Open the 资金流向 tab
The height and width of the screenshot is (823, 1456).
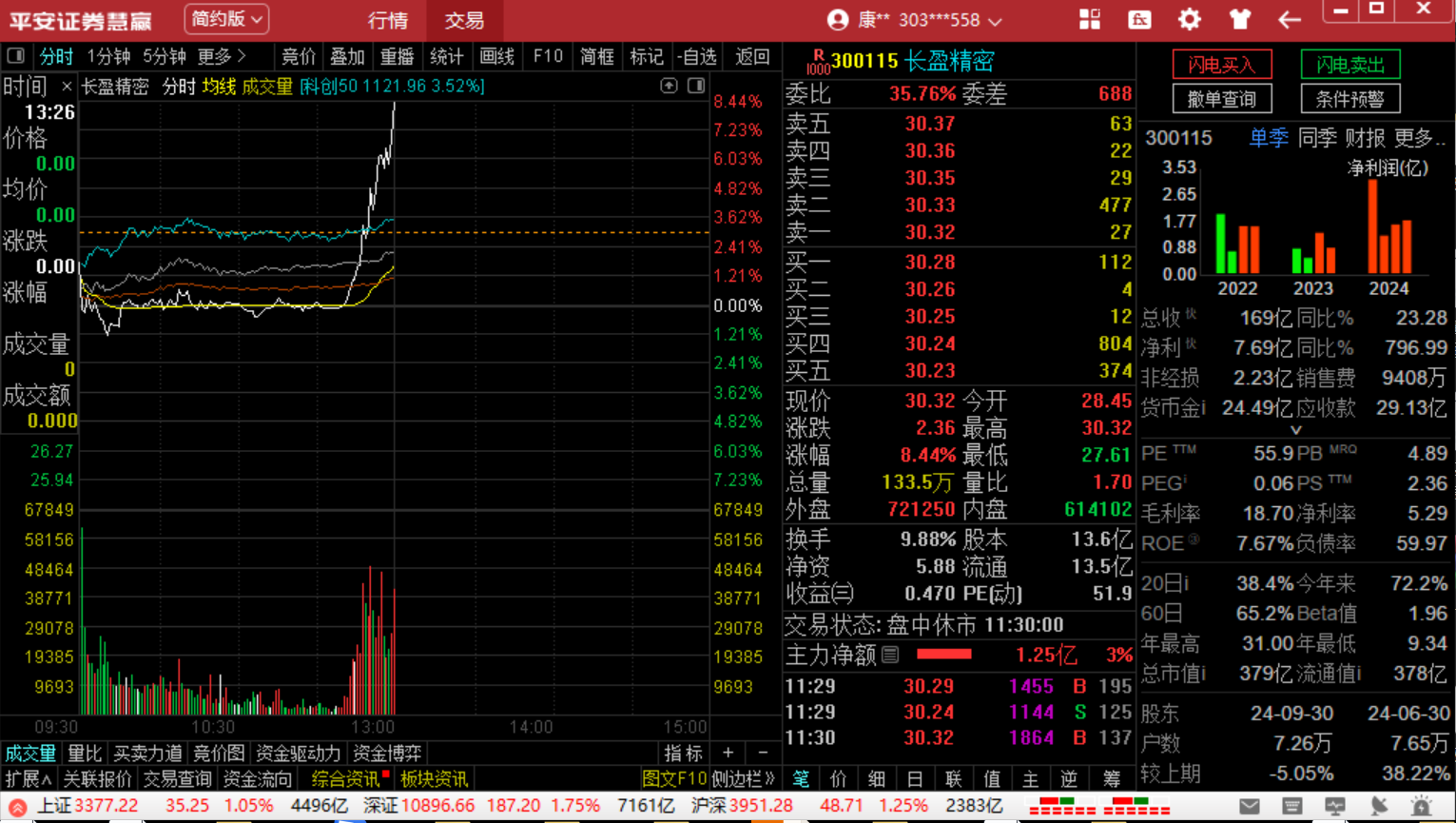257,779
